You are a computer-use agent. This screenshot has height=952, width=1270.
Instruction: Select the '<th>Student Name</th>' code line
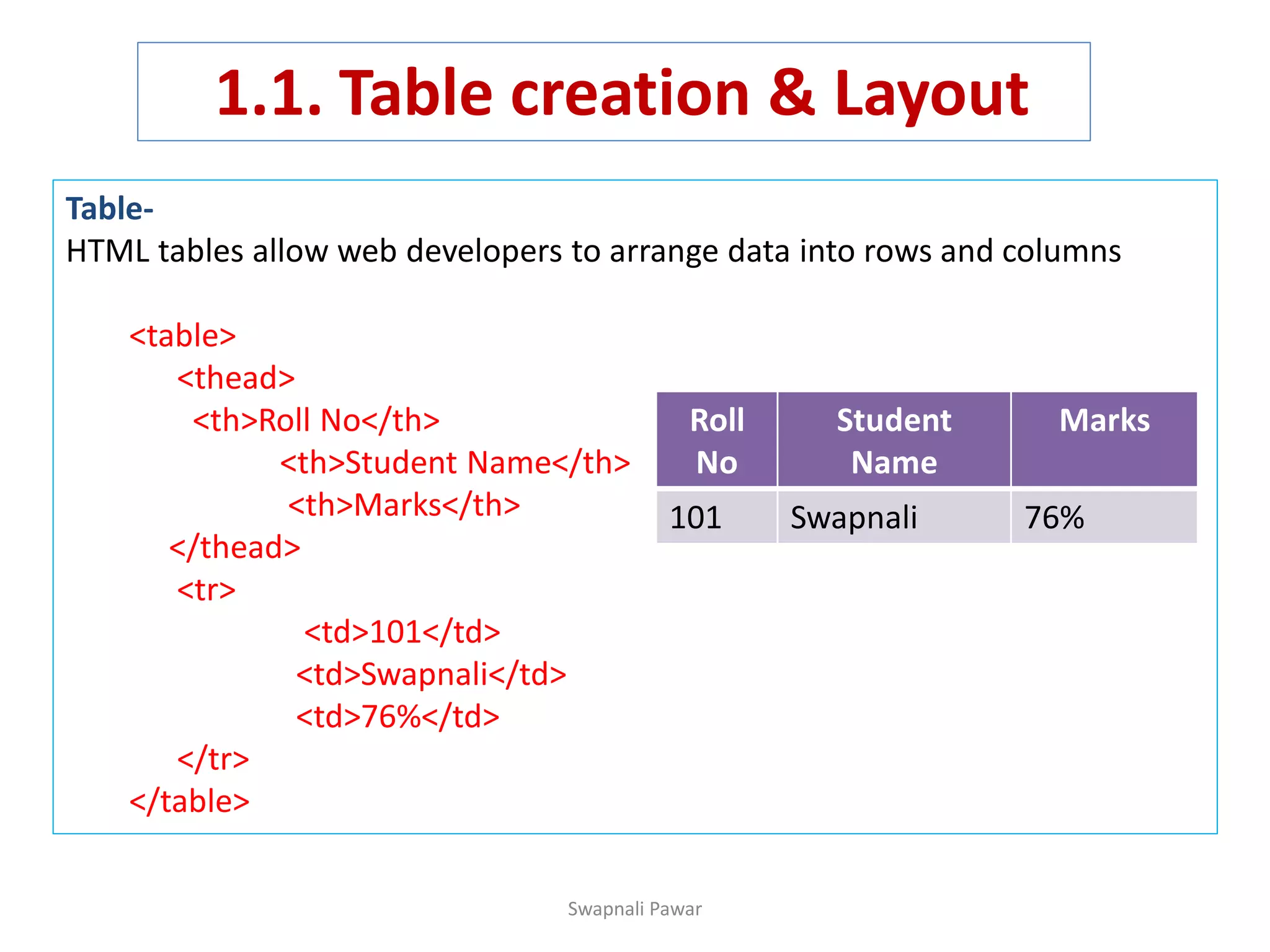click(455, 462)
